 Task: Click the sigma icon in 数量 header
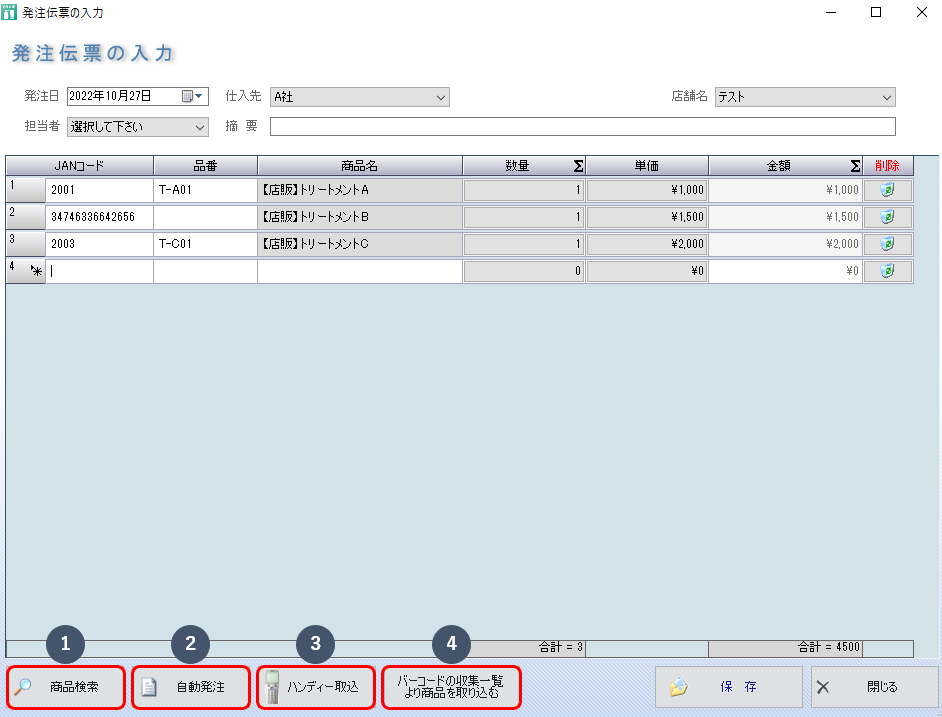point(578,166)
